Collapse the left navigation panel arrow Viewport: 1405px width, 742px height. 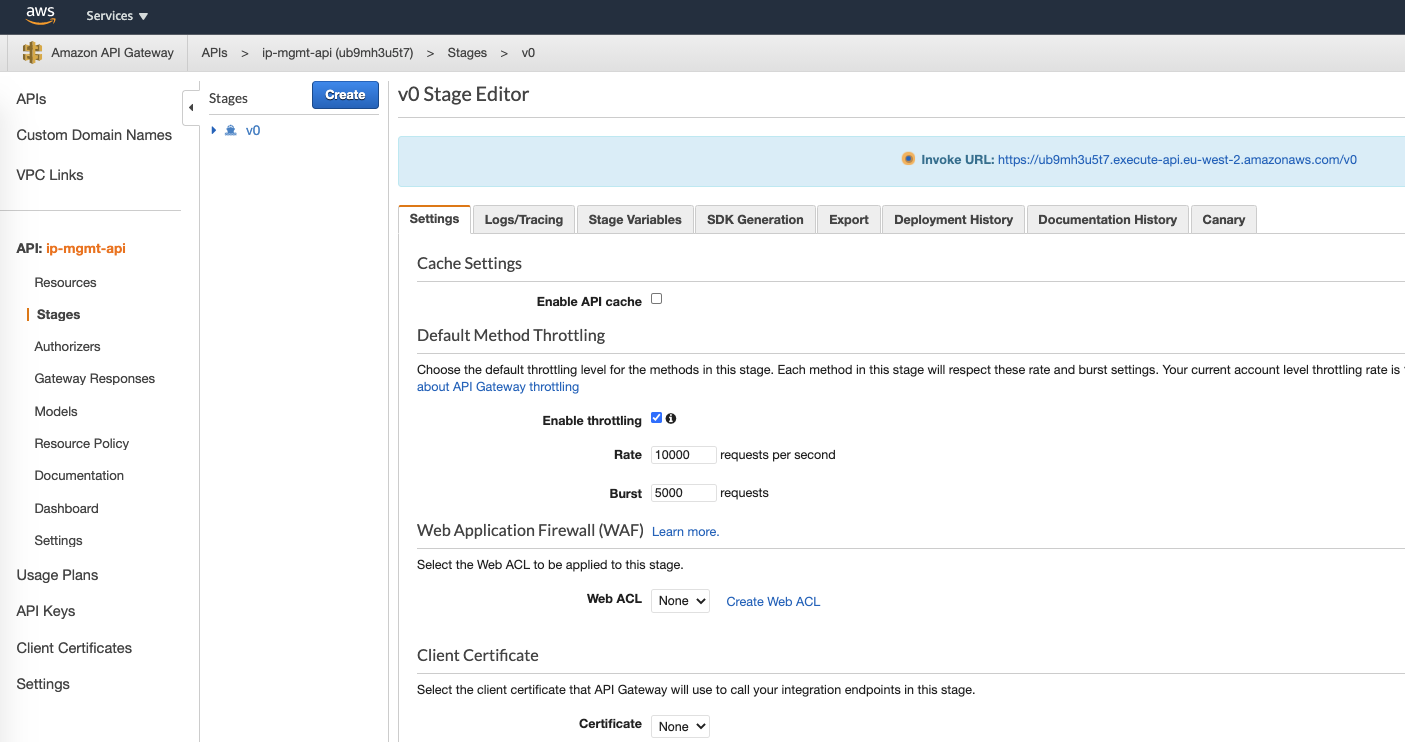tap(191, 107)
